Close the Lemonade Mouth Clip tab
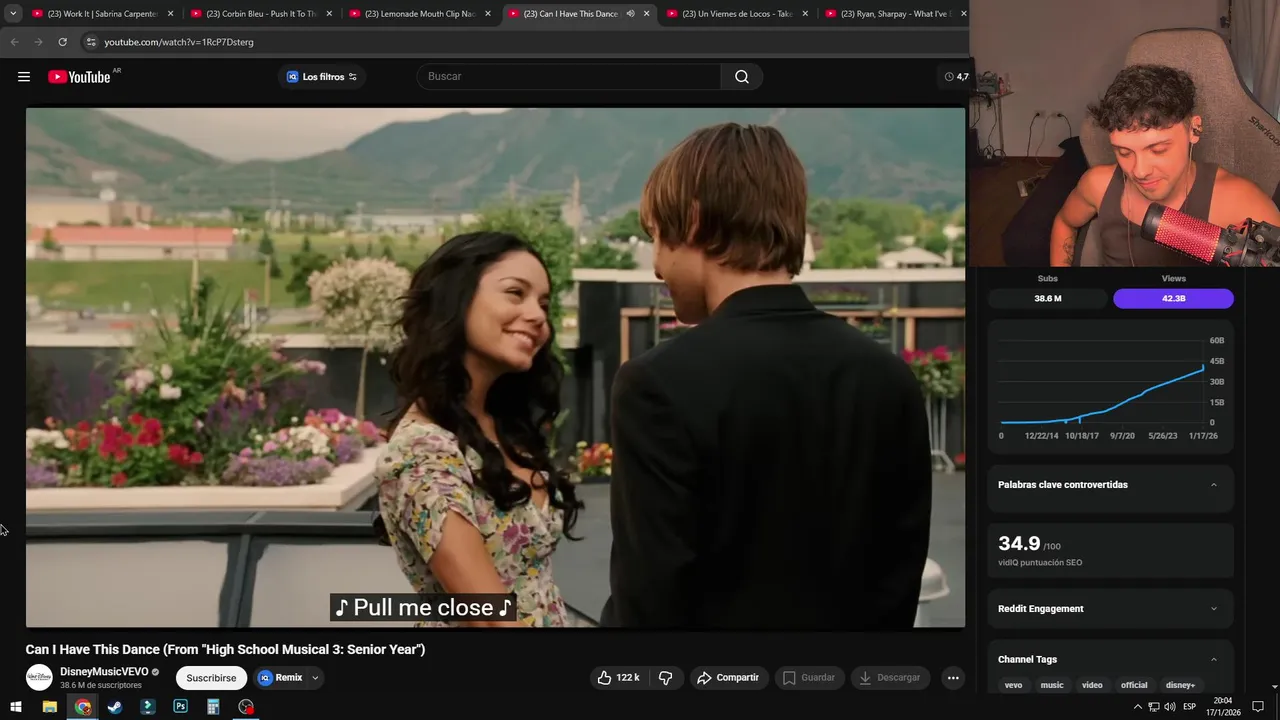Screen dimensions: 1280x720 coord(488,14)
